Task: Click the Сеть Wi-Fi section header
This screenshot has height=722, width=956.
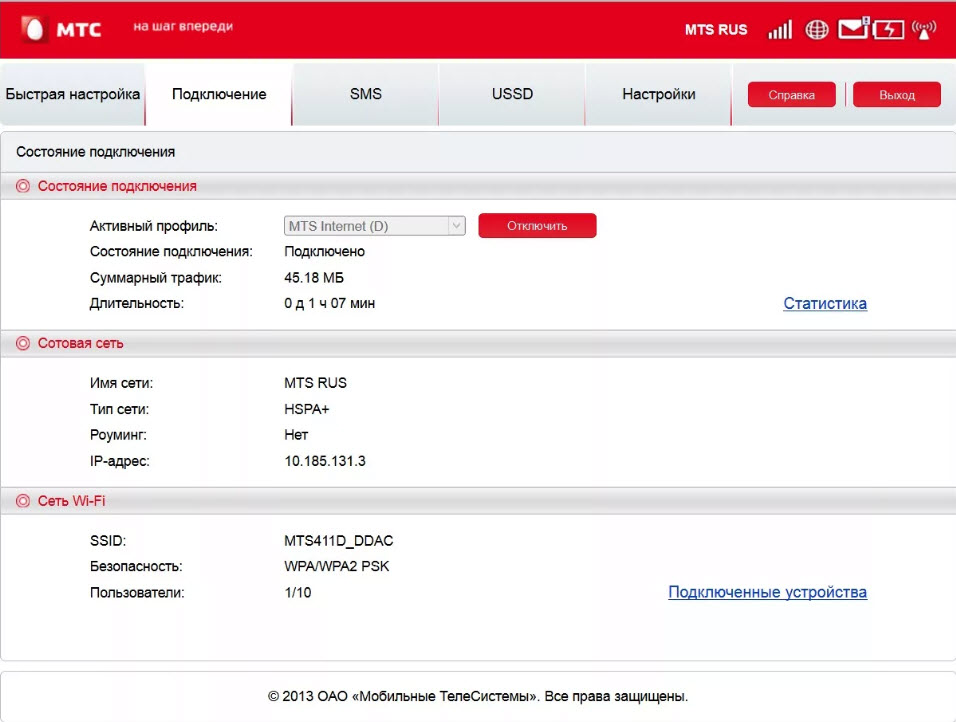Action: coord(71,501)
